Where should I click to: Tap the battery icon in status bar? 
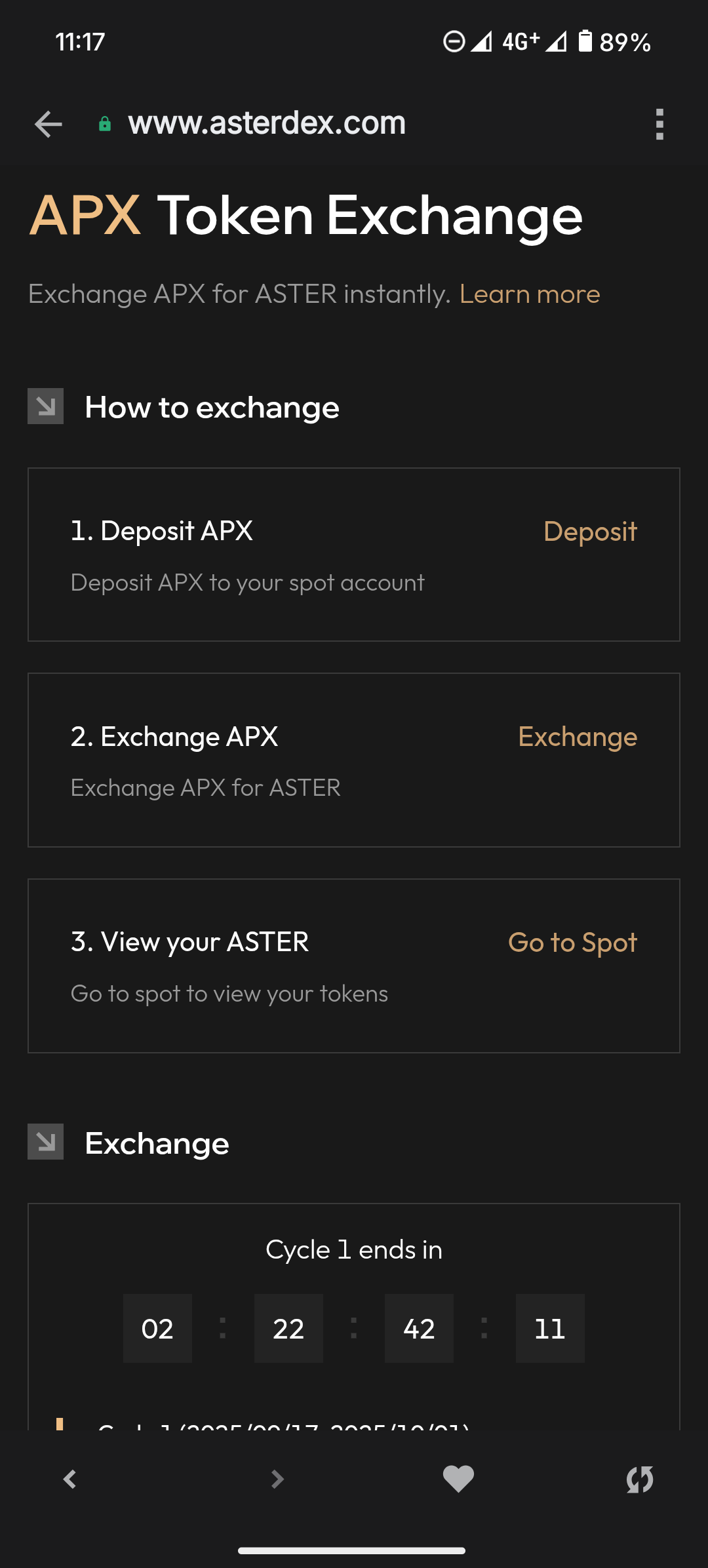585,41
